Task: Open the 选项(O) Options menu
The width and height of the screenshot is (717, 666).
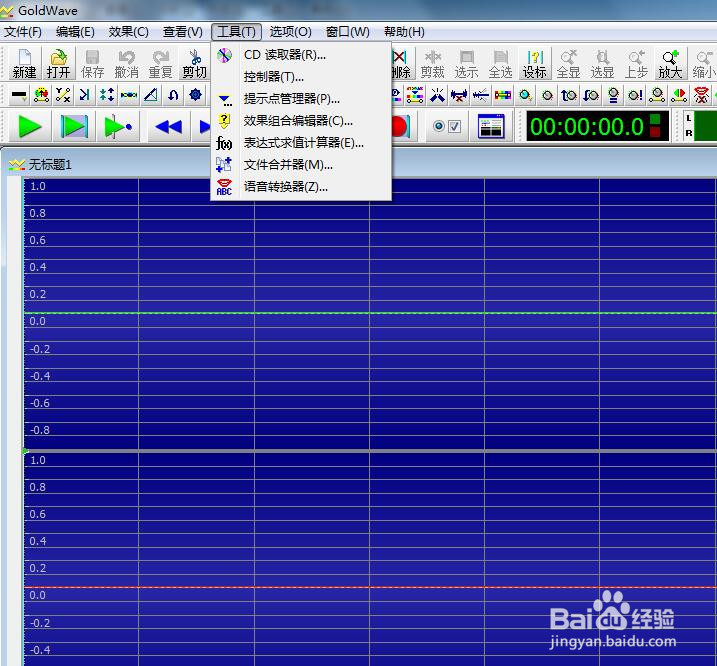Action: (290, 32)
